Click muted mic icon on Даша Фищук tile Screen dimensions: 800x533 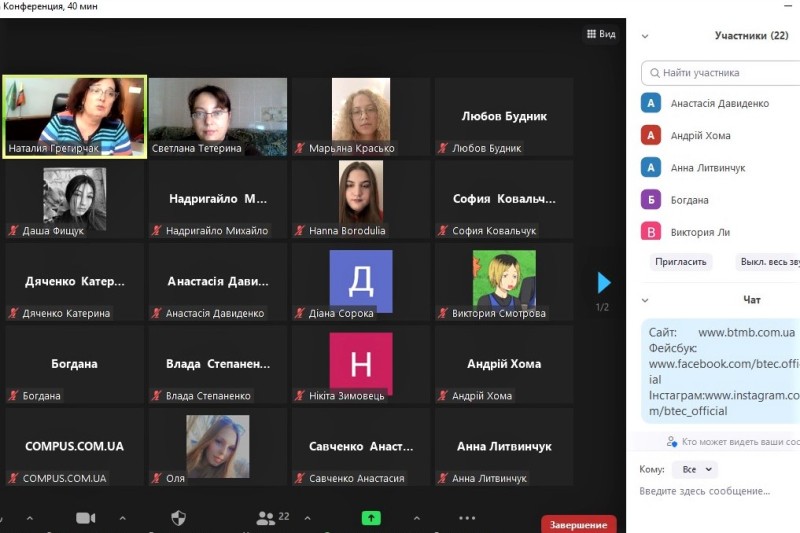[13, 231]
